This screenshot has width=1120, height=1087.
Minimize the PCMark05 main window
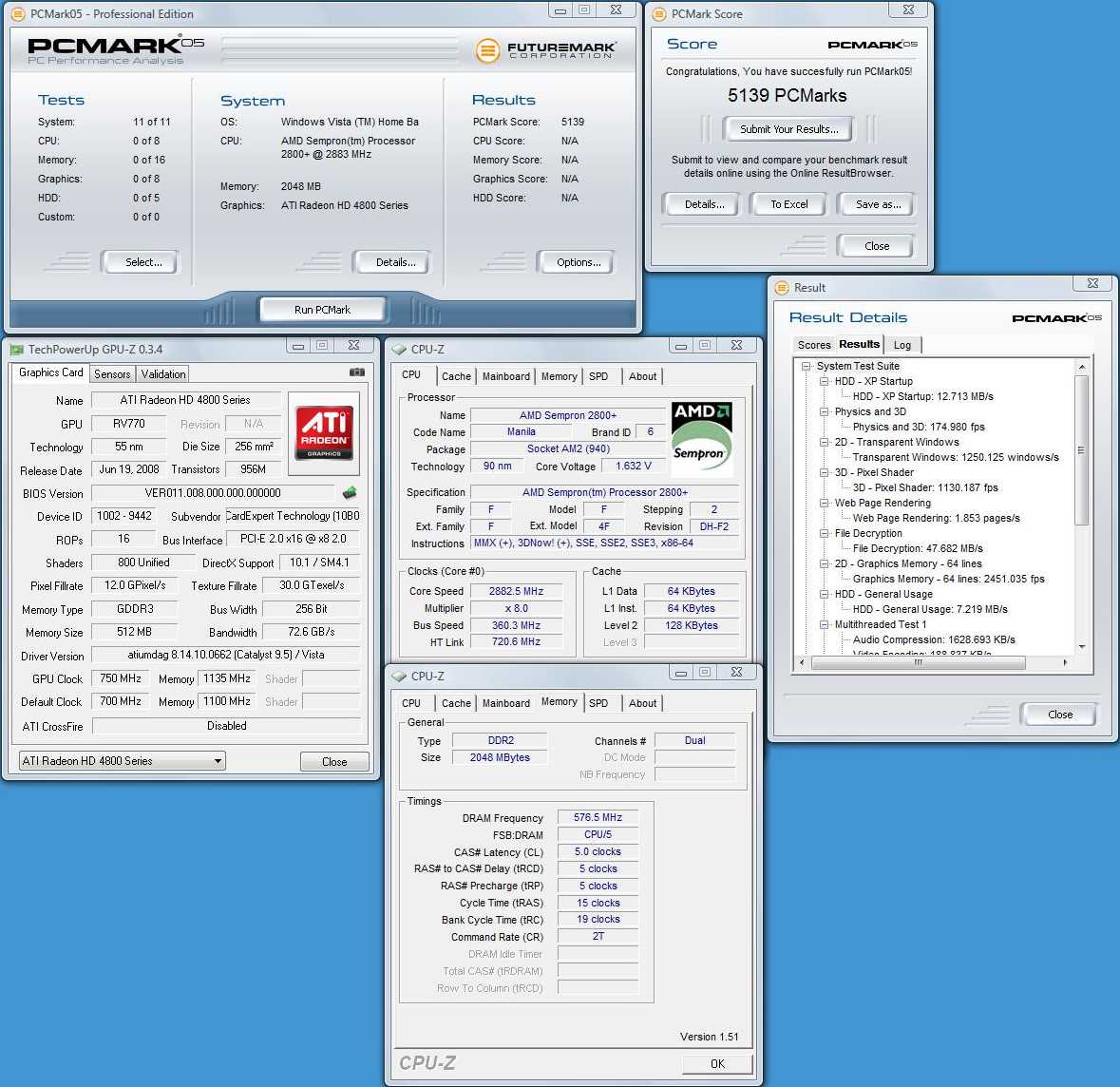(560, 10)
